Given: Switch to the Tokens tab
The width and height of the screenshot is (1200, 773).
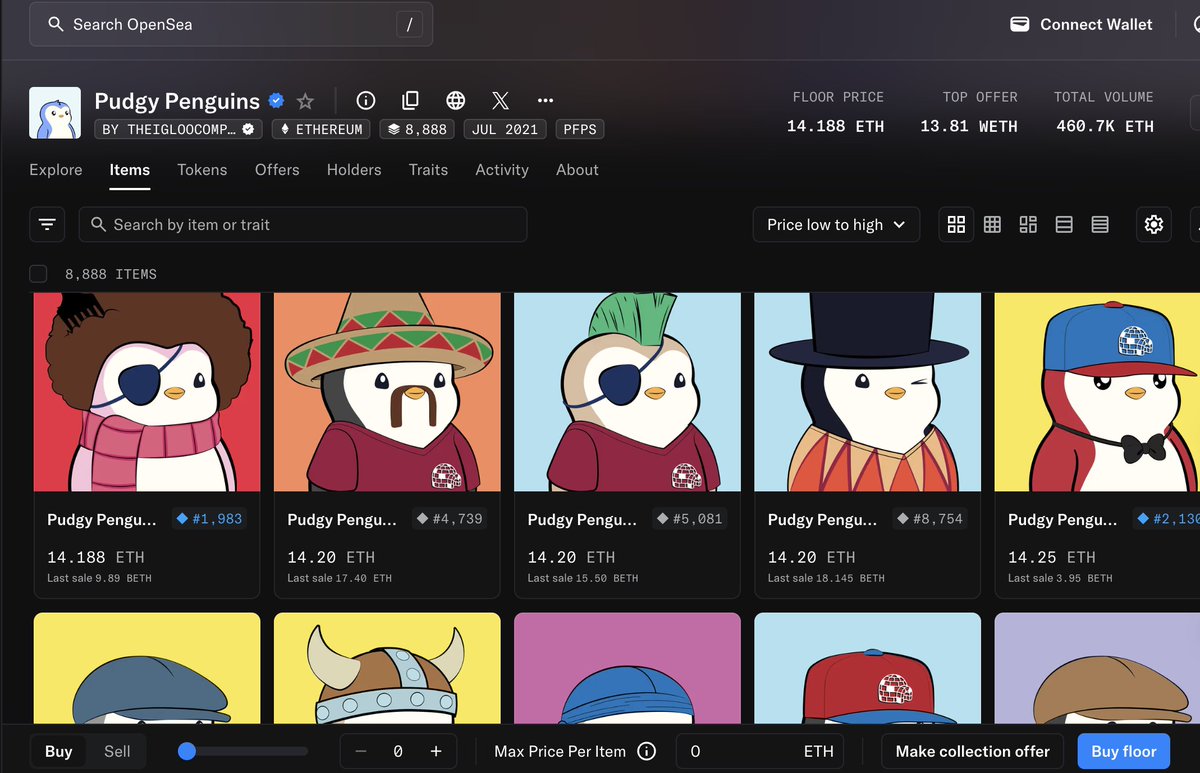Looking at the screenshot, I should pos(202,170).
